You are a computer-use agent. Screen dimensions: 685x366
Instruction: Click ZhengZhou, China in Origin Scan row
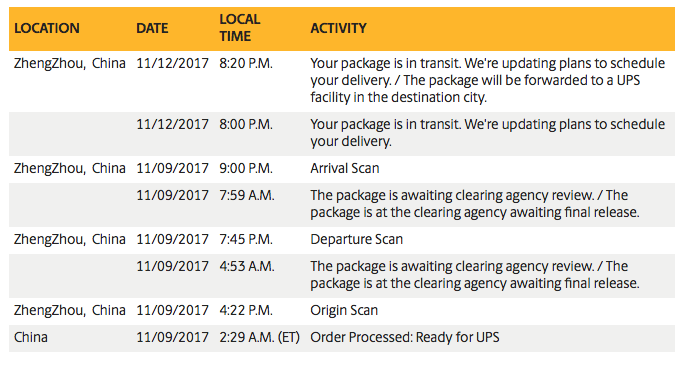click(69, 311)
